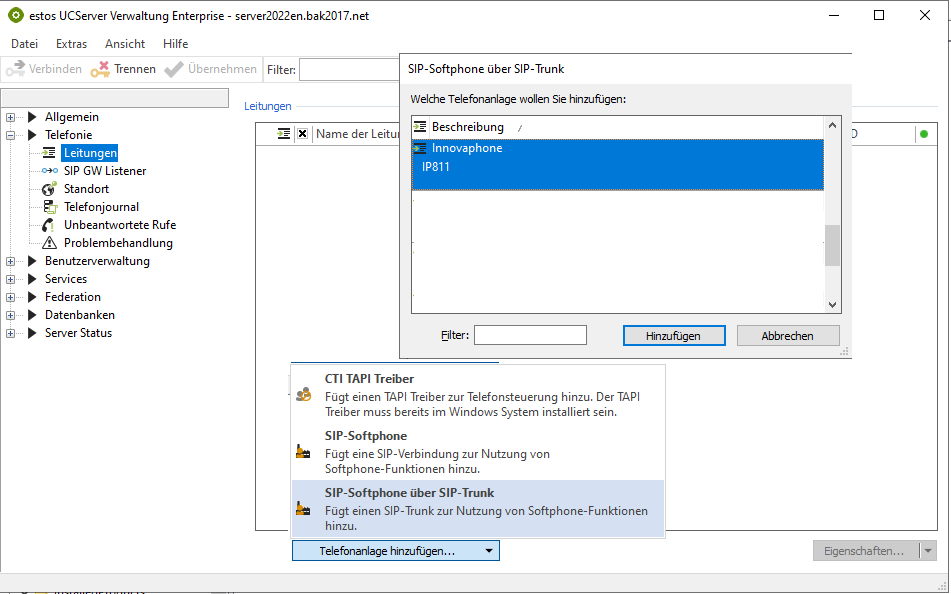Click the Trennen key icon
The height and width of the screenshot is (594, 951).
click(x=100, y=70)
